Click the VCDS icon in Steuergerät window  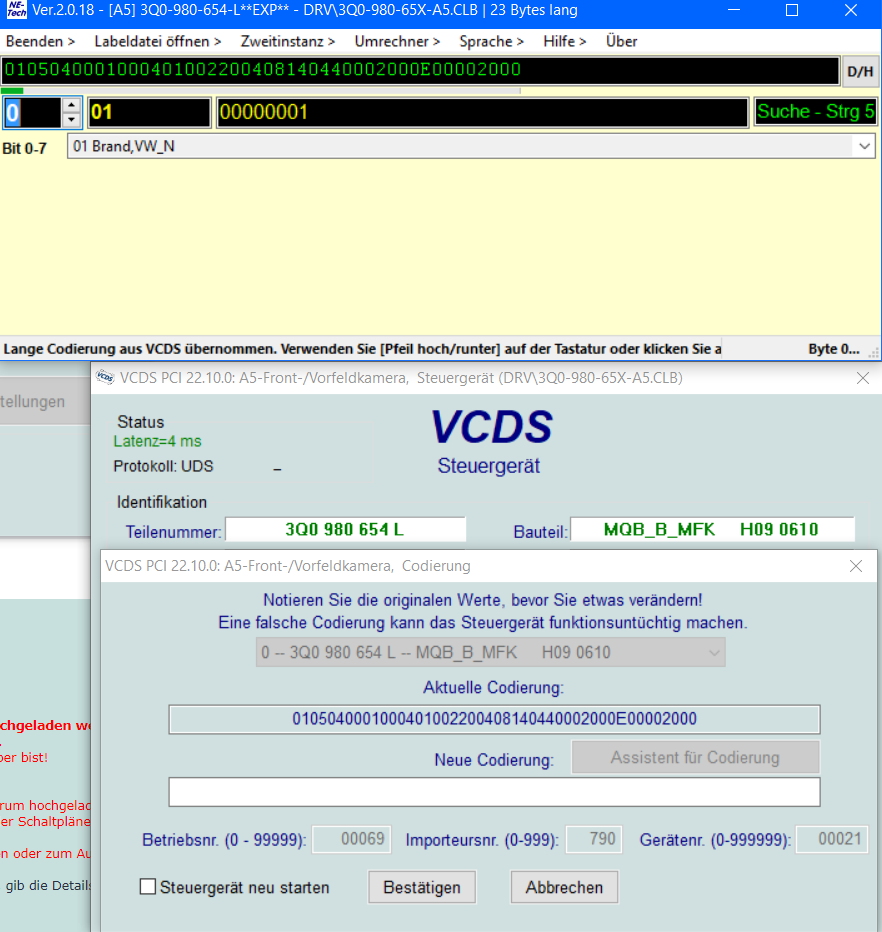105,378
